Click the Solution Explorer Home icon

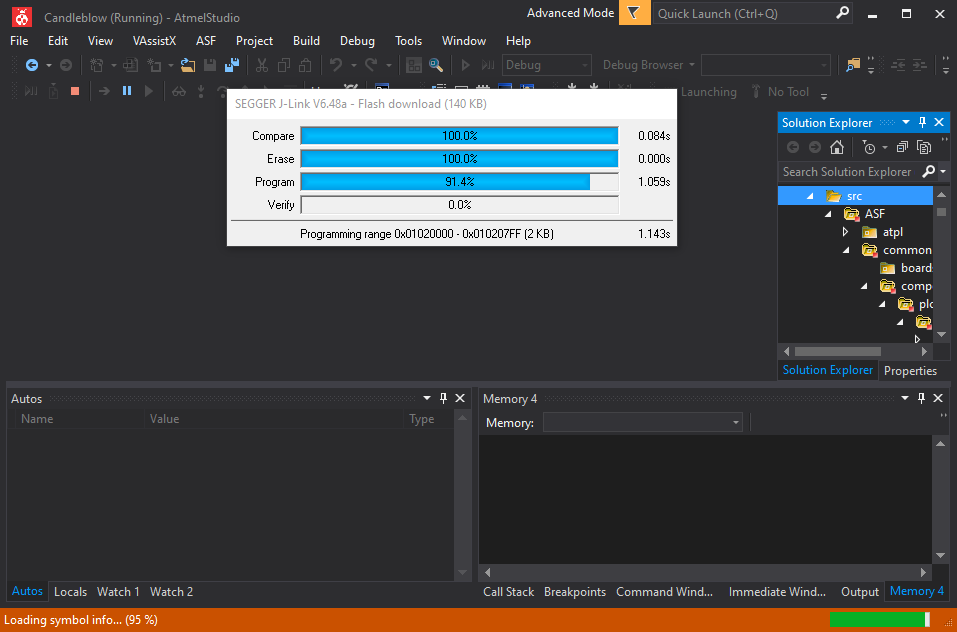click(837, 147)
